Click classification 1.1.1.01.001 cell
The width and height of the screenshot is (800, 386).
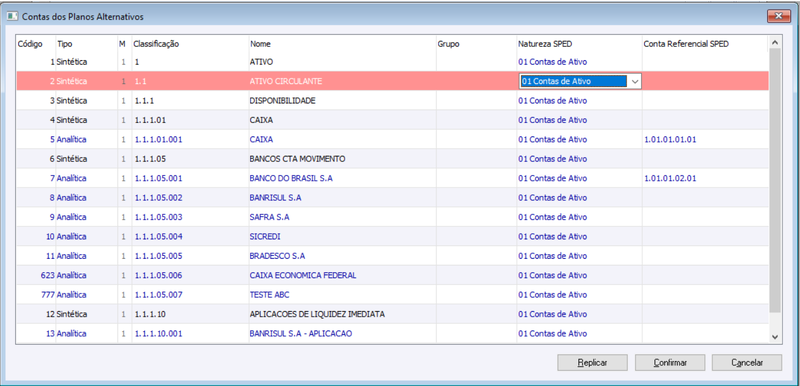tap(159, 139)
